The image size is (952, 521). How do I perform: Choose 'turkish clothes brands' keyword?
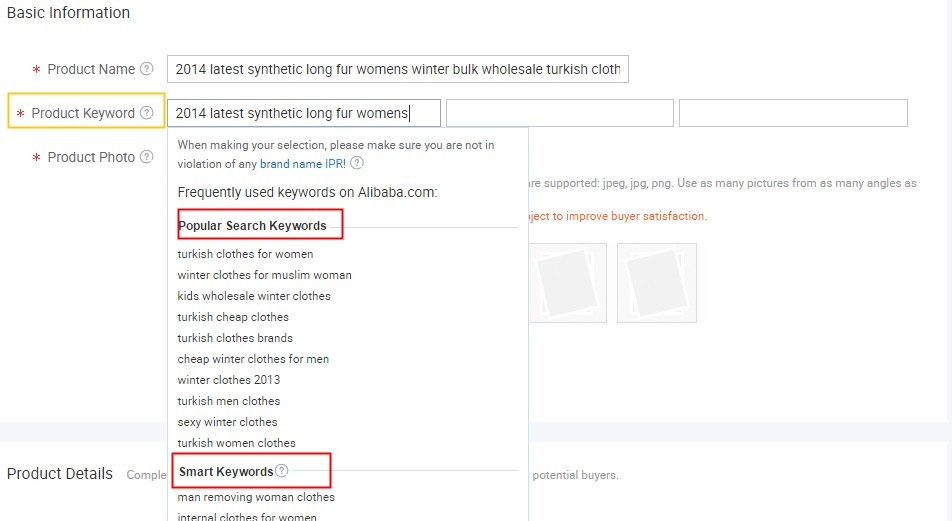point(235,338)
